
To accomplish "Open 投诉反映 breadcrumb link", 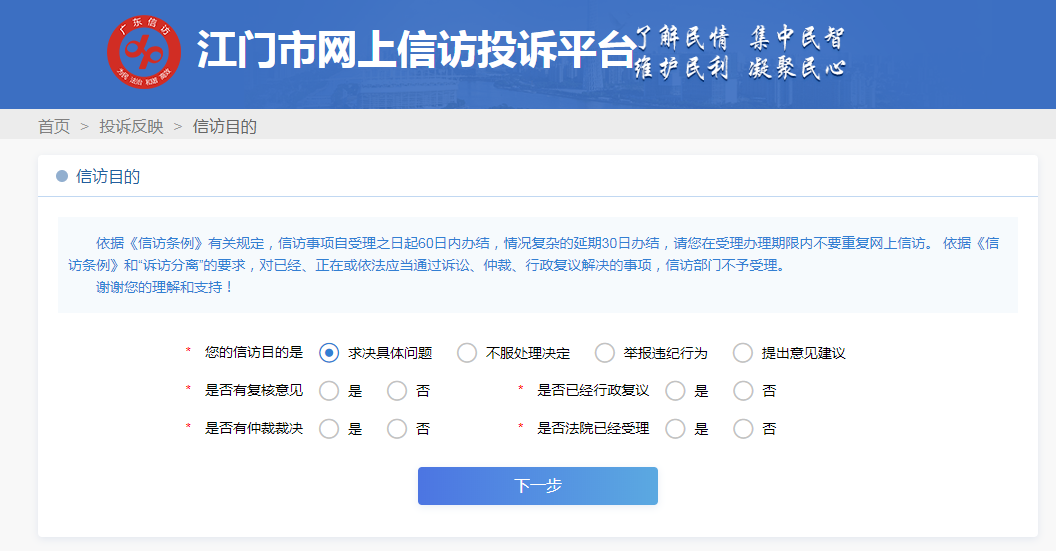I will click(131, 126).
